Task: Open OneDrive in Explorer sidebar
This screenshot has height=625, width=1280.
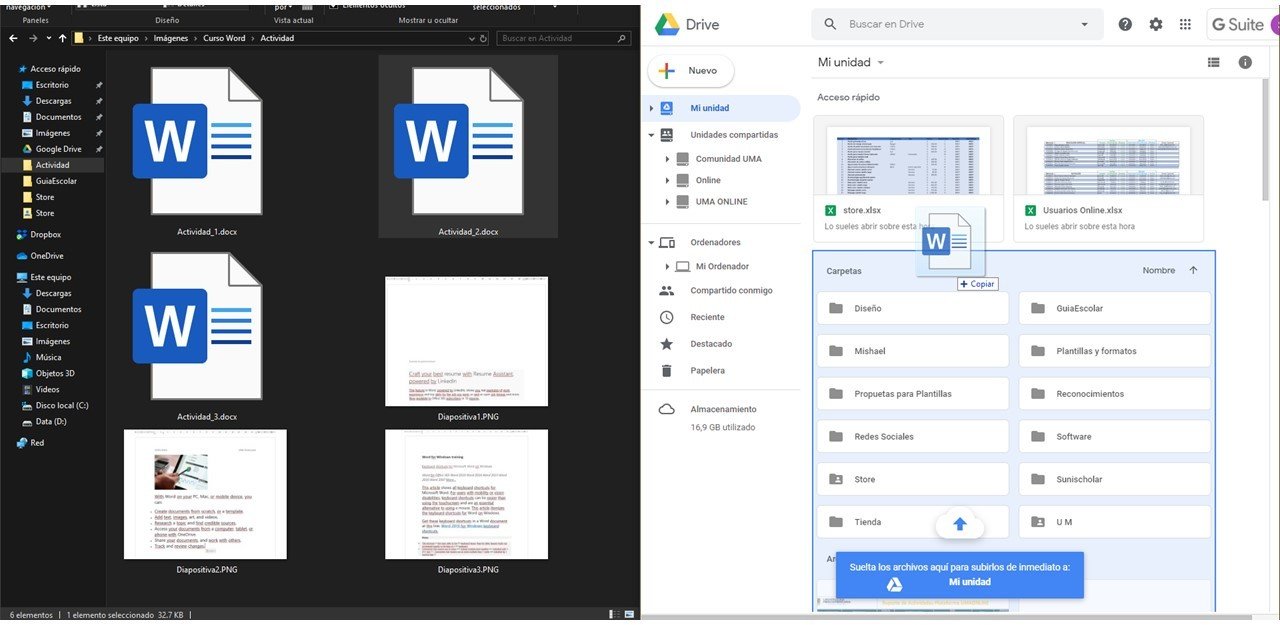Action: 47,256
